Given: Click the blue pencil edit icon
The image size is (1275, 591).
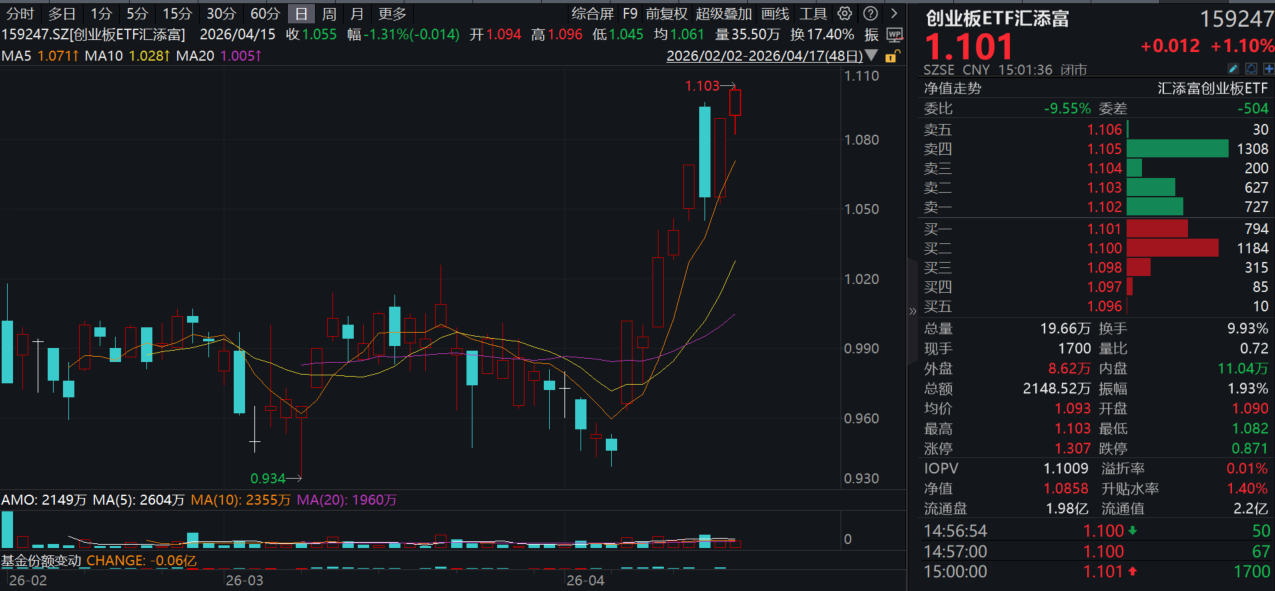Looking at the screenshot, I should pyautogui.click(x=1233, y=68).
